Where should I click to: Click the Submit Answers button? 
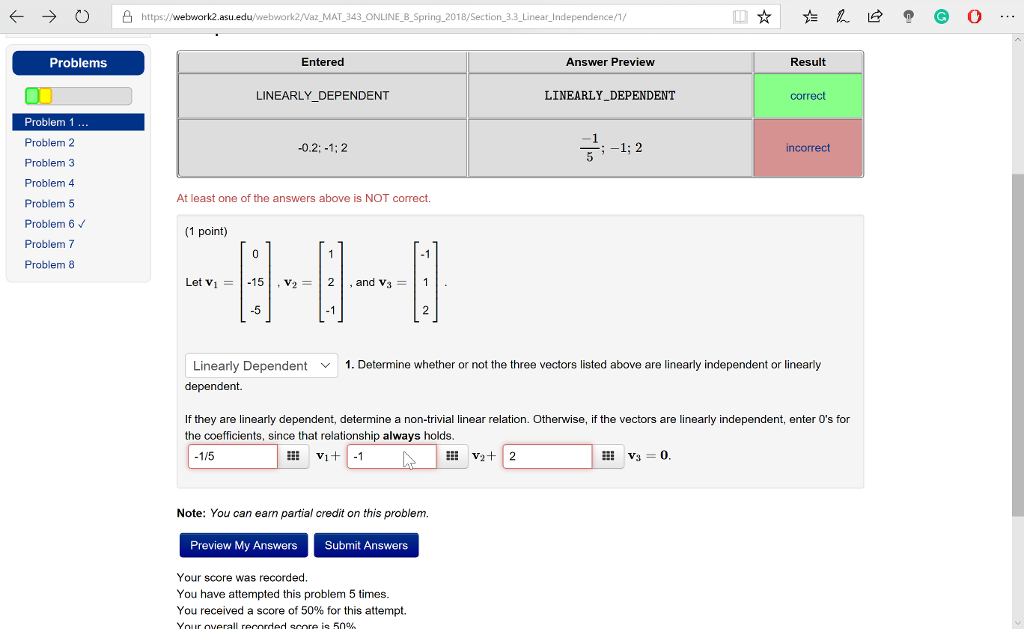[366, 545]
